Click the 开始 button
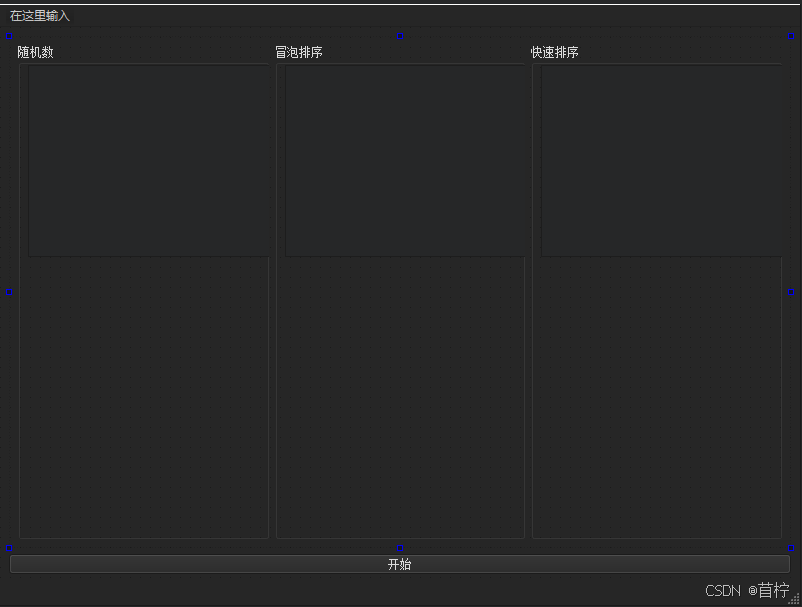This screenshot has height=607, width=802. (x=399, y=564)
